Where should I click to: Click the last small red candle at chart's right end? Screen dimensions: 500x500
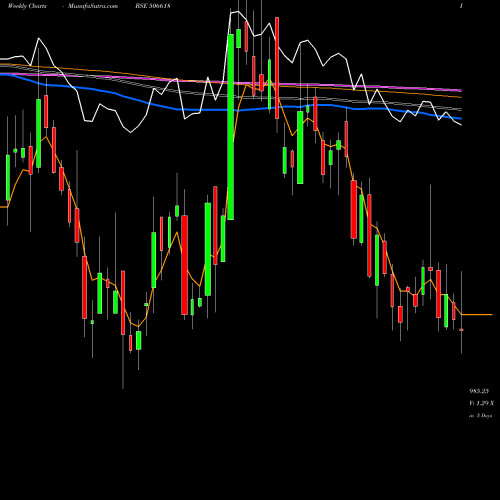(x=461, y=330)
